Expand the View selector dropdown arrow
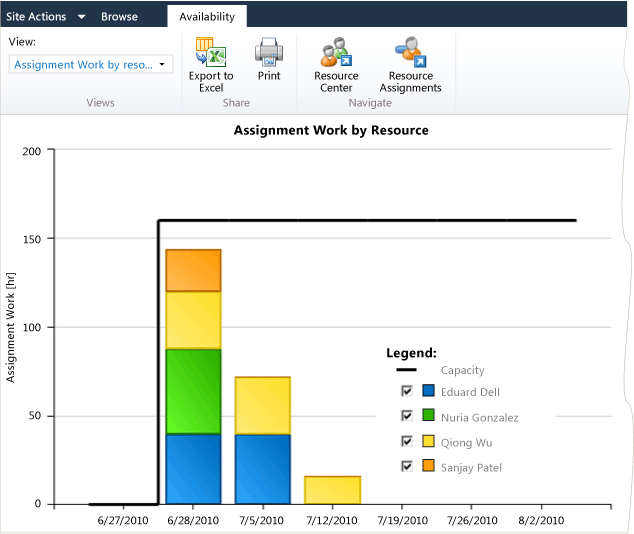 pyautogui.click(x=162, y=64)
